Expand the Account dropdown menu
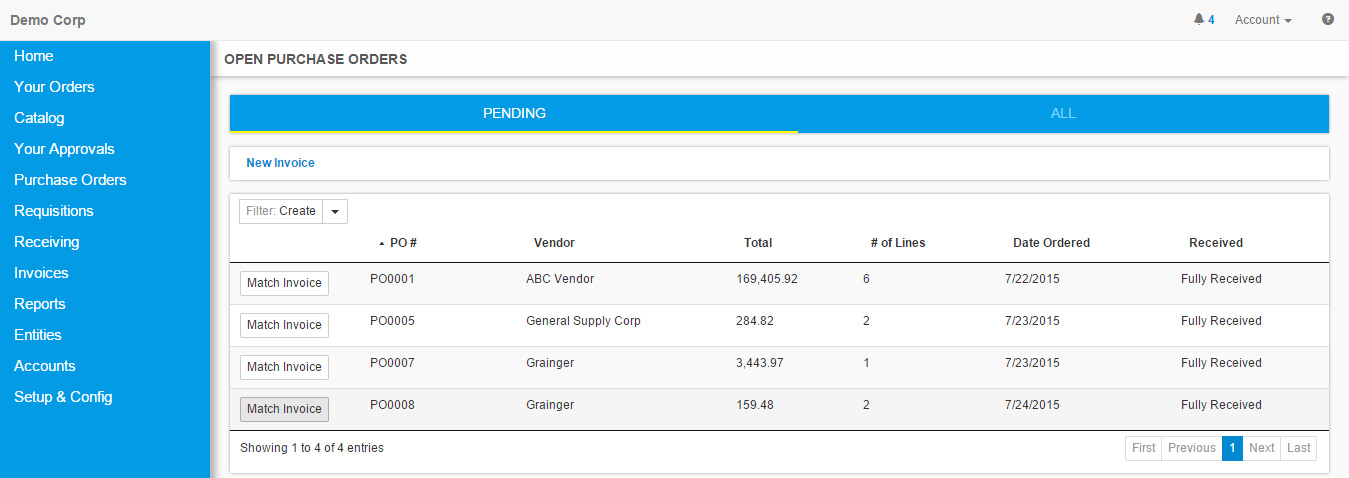Viewport: 1349px width, 478px height. pos(1263,20)
